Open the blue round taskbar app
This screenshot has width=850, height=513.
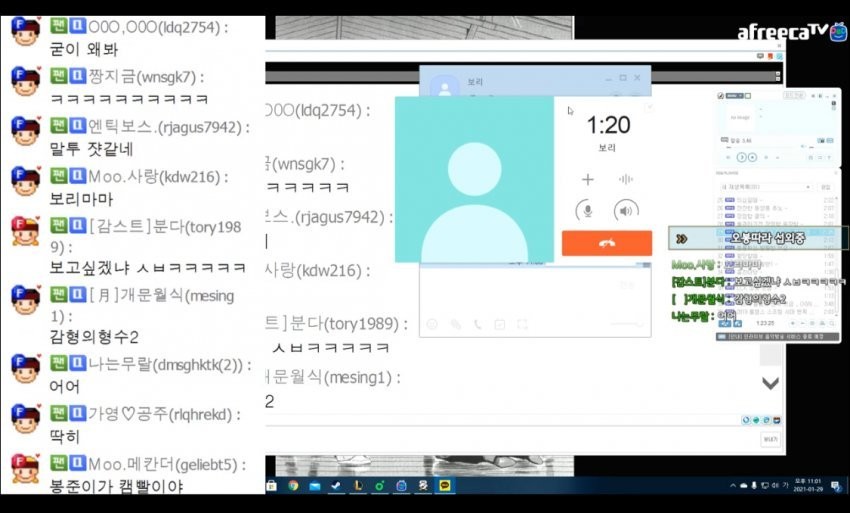pyautogui.click(x=401, y=485)
